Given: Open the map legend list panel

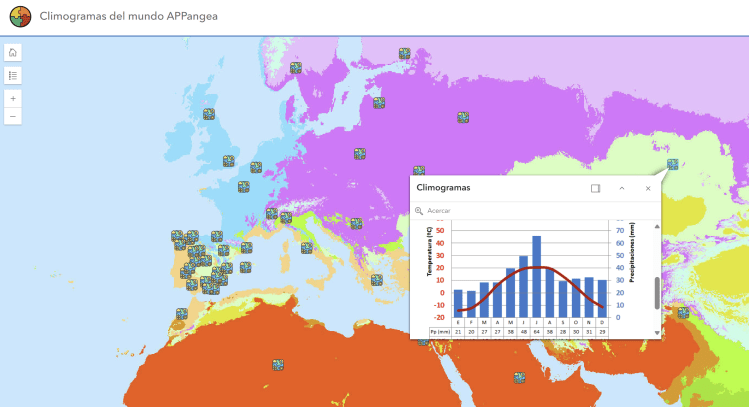Looking at the screenshot, I should tap(13, 75).
